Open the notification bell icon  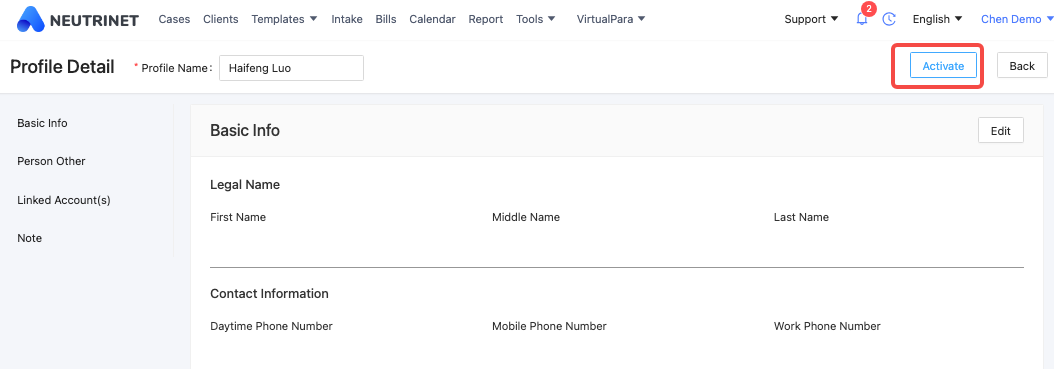pyautogui.click(x=862, y=19)
